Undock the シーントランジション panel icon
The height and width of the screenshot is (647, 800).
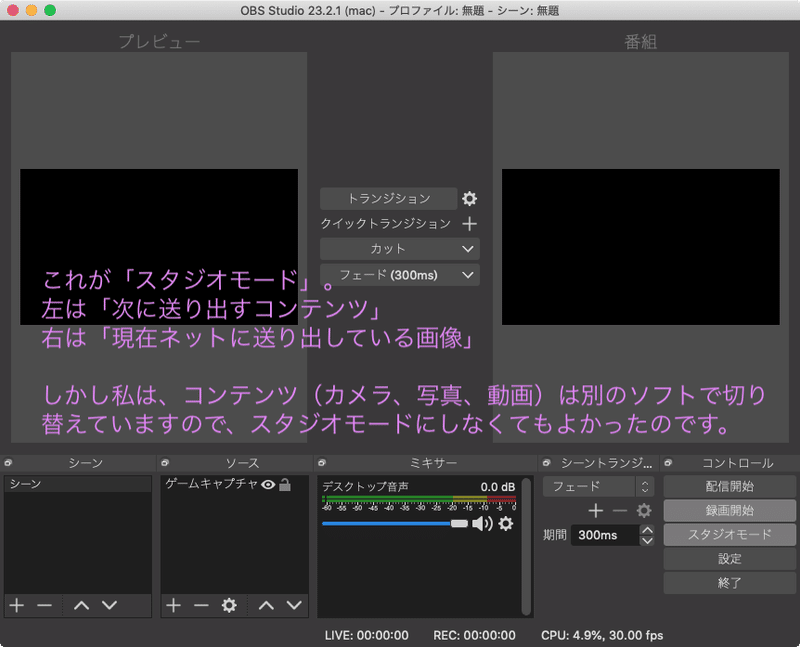point(546,463)
